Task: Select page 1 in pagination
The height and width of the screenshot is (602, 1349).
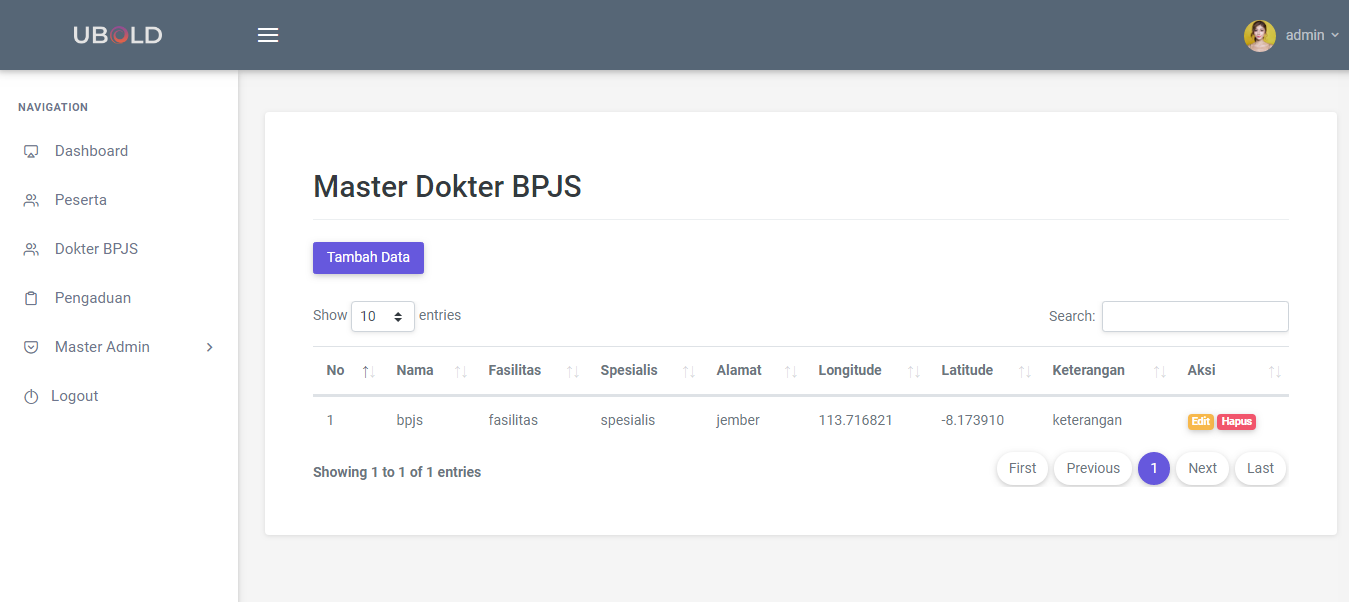Action: 1154,468
